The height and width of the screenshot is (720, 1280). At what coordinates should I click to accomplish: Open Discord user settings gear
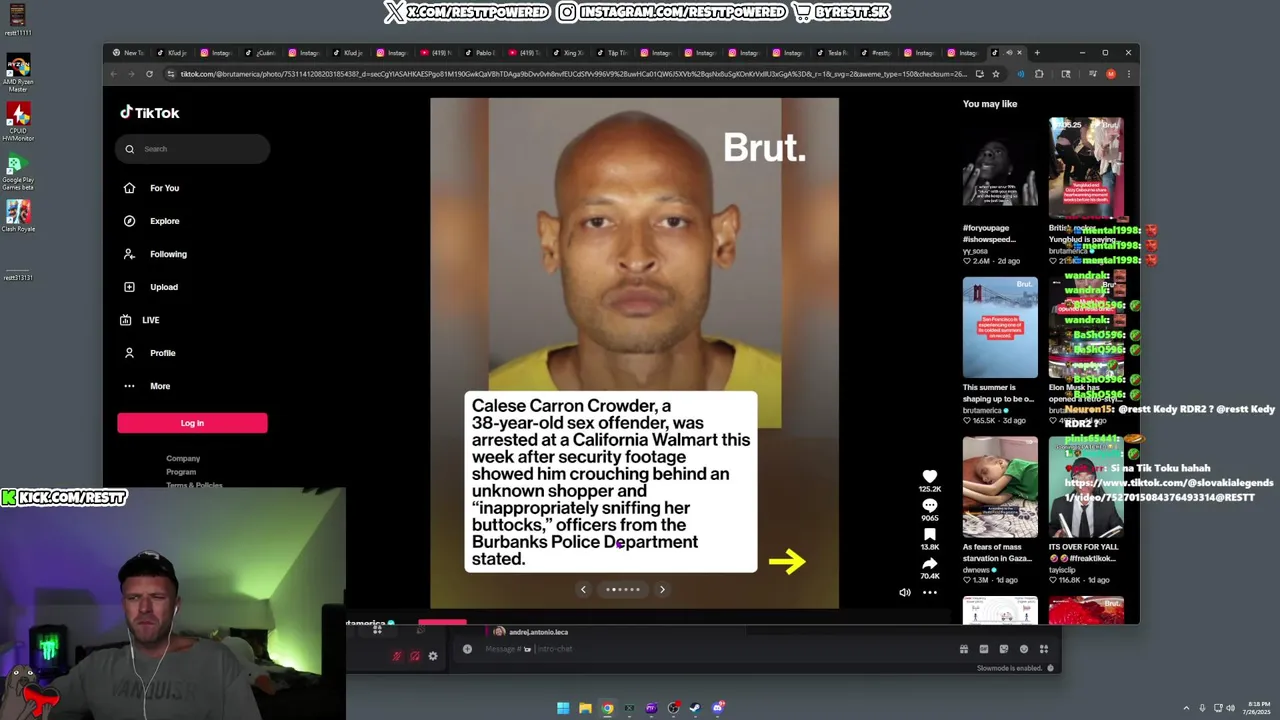(x=433, y=656)
